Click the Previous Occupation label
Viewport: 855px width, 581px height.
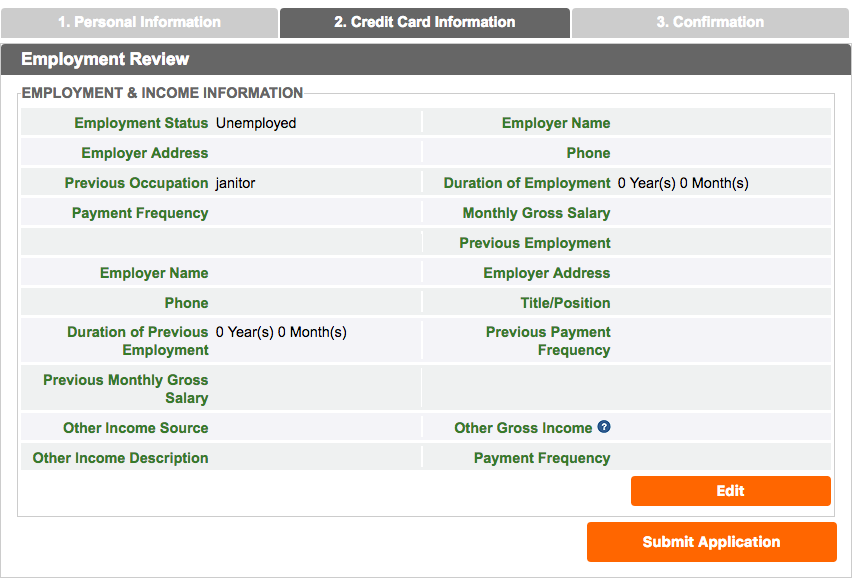coord(136,183)
